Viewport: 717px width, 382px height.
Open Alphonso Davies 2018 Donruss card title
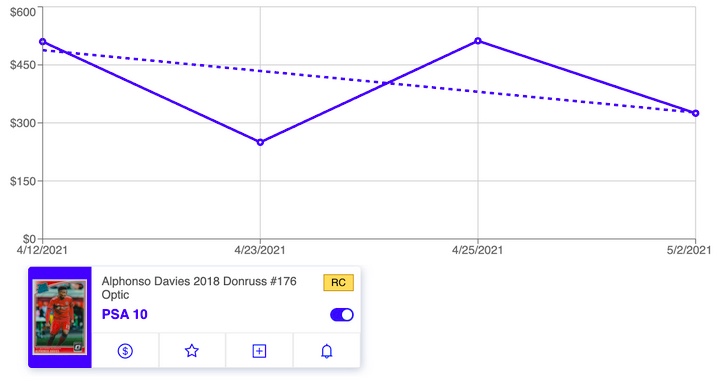(199, 287)
